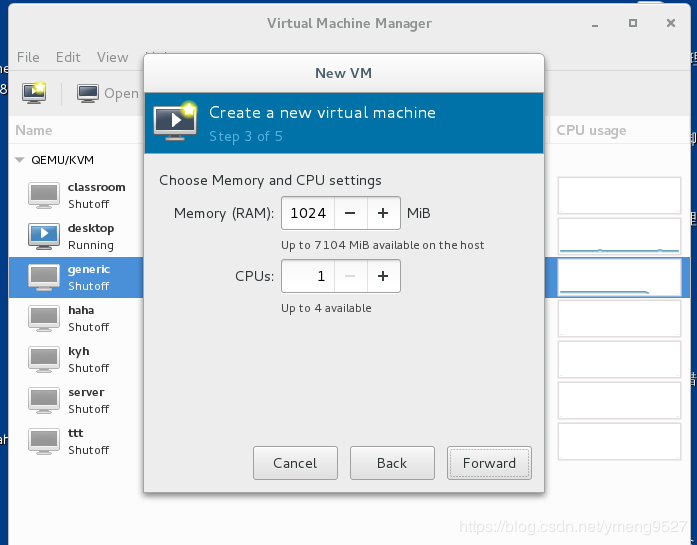Minimize the Virtual Machine Manager window
The image size is (697, 545).
coord(595,24)
